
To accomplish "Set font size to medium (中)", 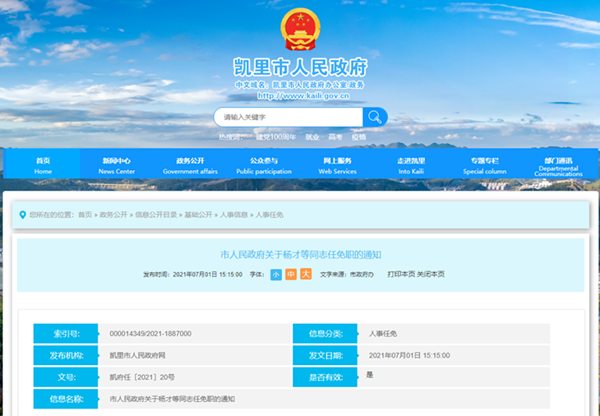I will pos(290,273).
